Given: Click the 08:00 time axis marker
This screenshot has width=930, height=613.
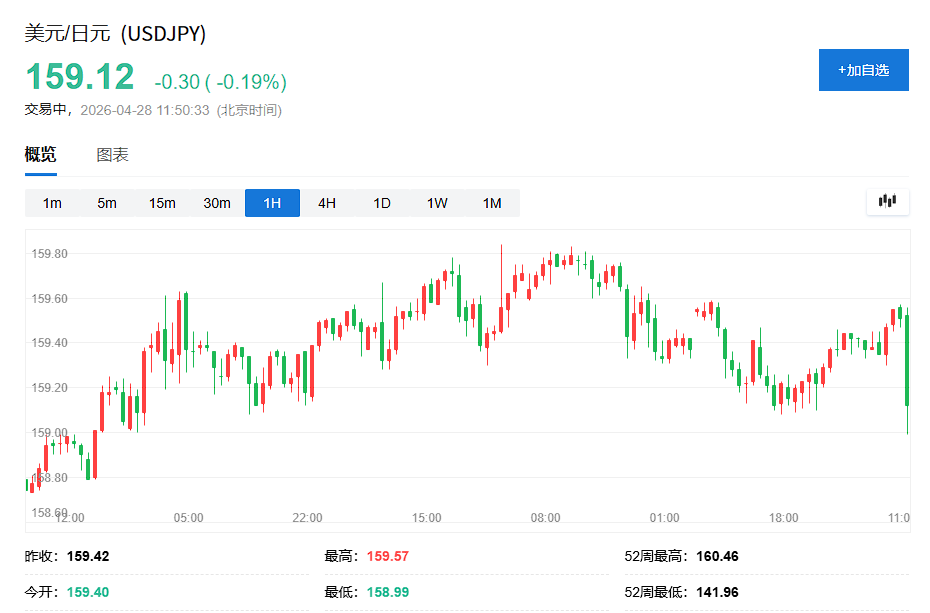Looking at the screenshot, I should 546,518.
